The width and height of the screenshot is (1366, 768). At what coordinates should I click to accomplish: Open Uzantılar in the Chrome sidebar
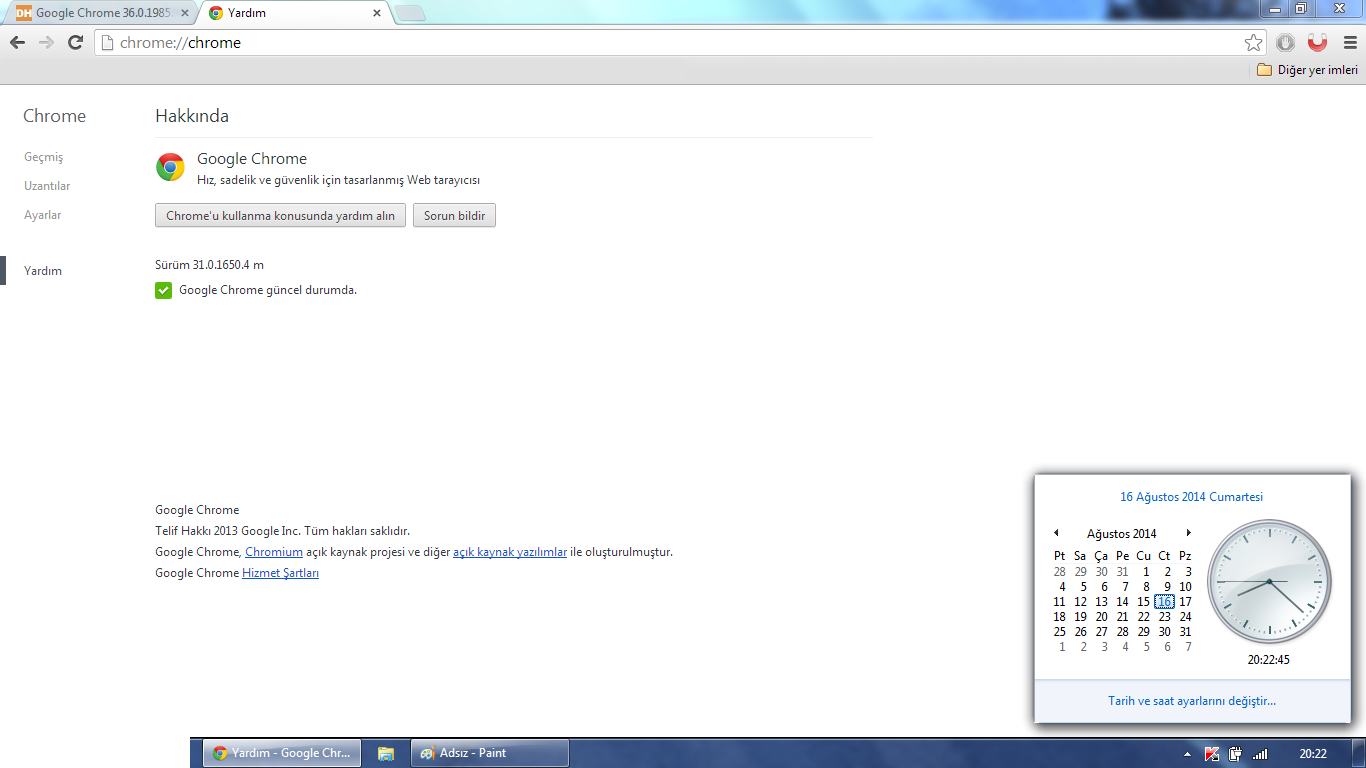[47, 186]
